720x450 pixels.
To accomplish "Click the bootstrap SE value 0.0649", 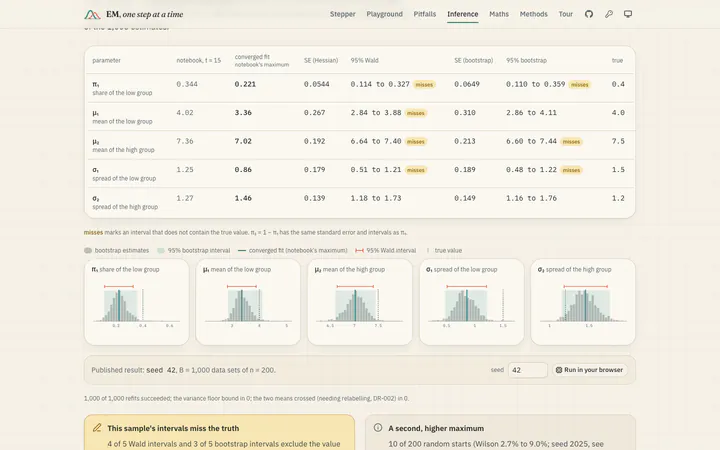I will (467, 84).
